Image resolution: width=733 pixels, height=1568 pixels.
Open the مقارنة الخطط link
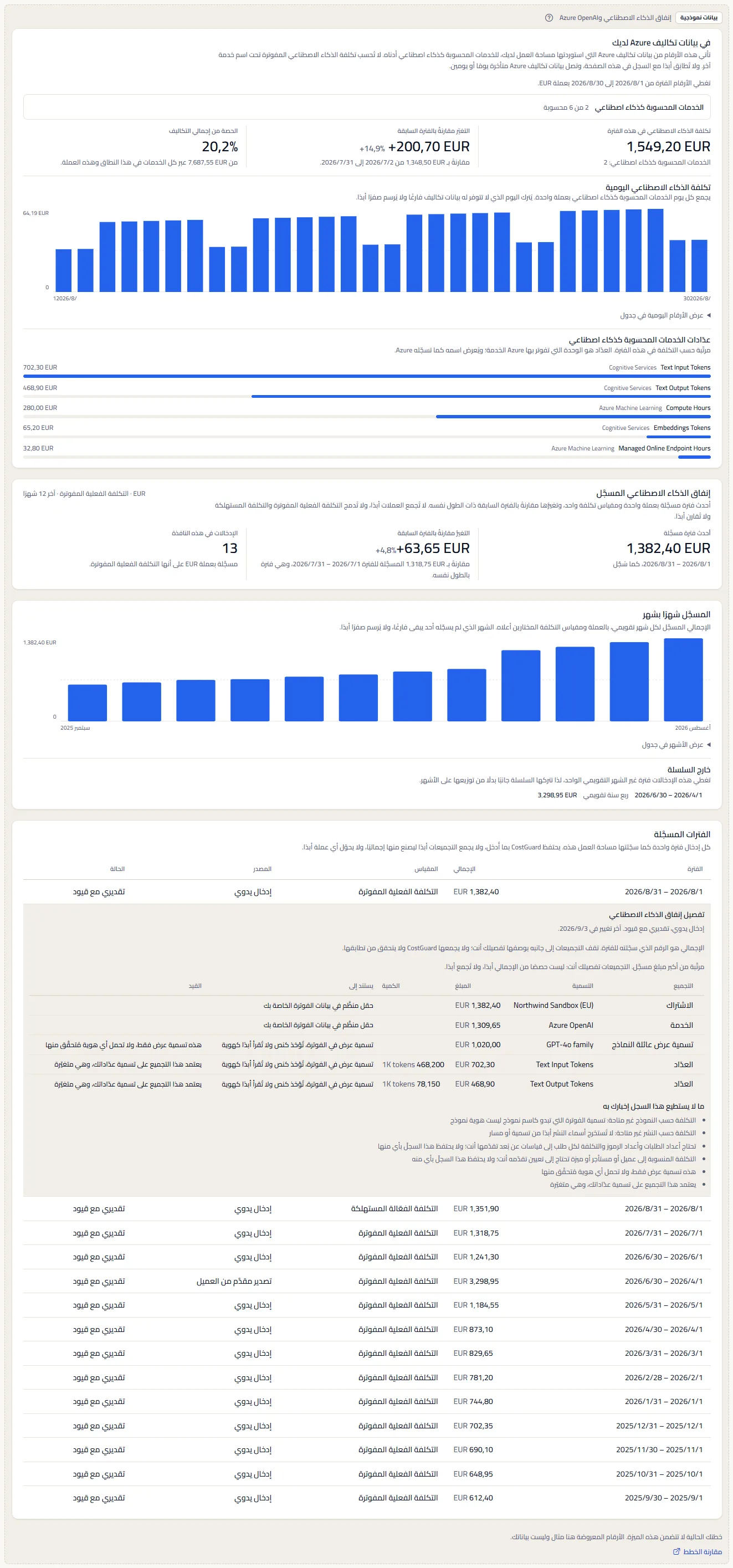click(x=698, y=1551)
